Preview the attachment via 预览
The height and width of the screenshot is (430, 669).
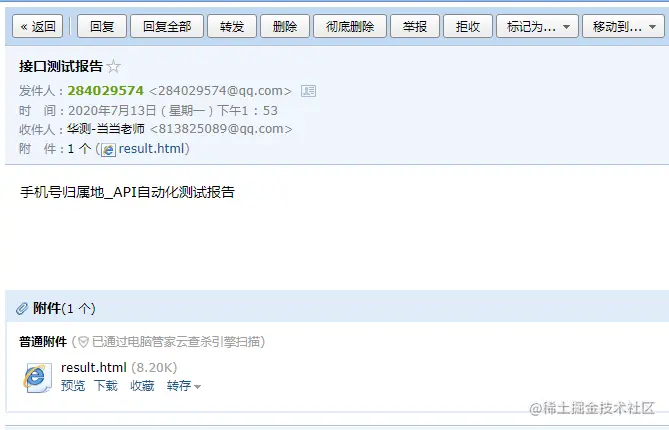click(73, 386)
